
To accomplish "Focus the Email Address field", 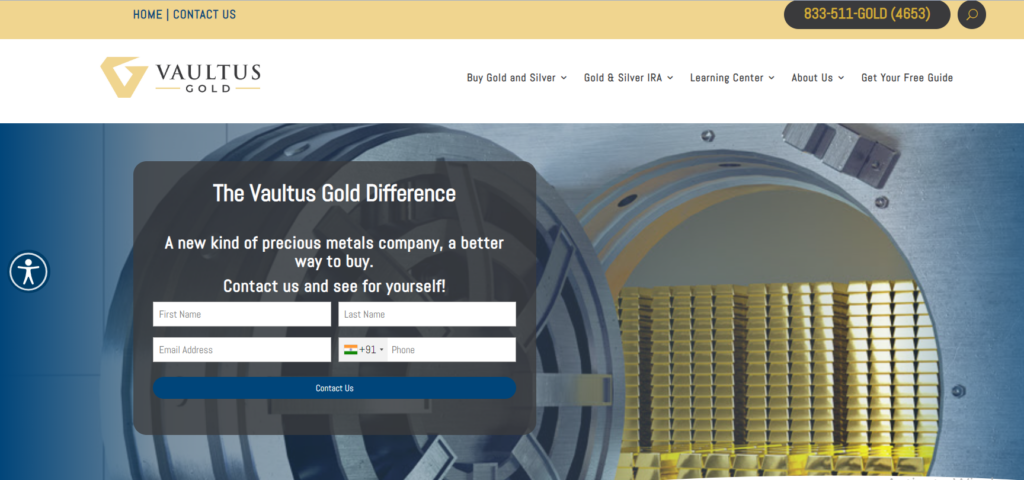I will (x=242, y=349).
